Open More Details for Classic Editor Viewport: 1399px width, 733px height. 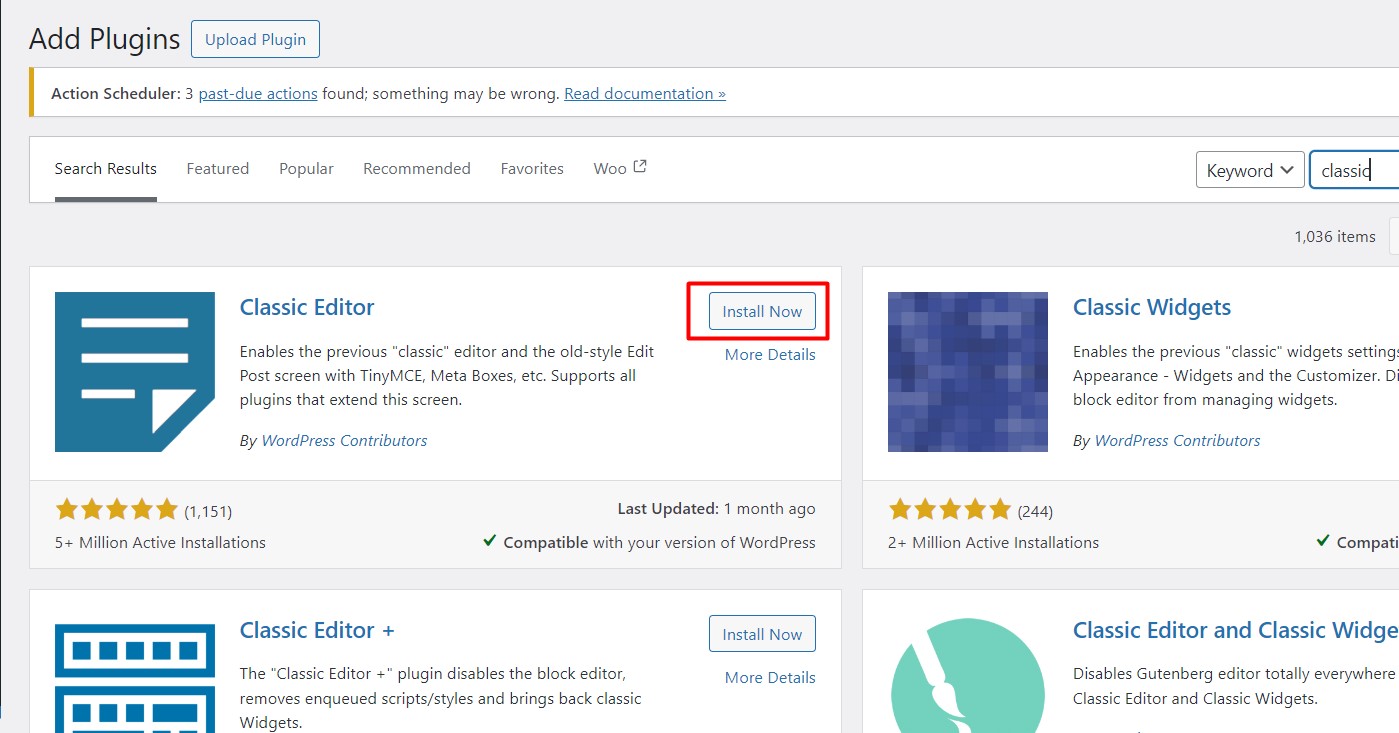(x=770, y=354)
